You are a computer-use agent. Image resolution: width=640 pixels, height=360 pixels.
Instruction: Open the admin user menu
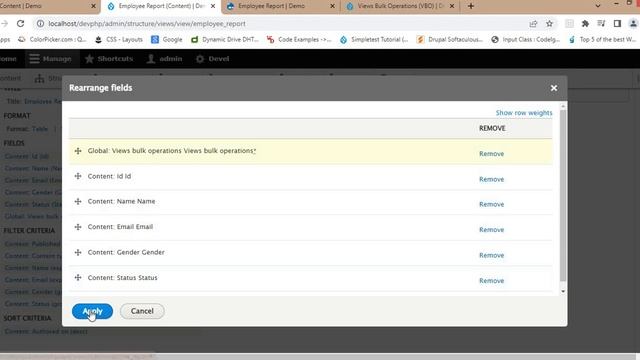164,59
